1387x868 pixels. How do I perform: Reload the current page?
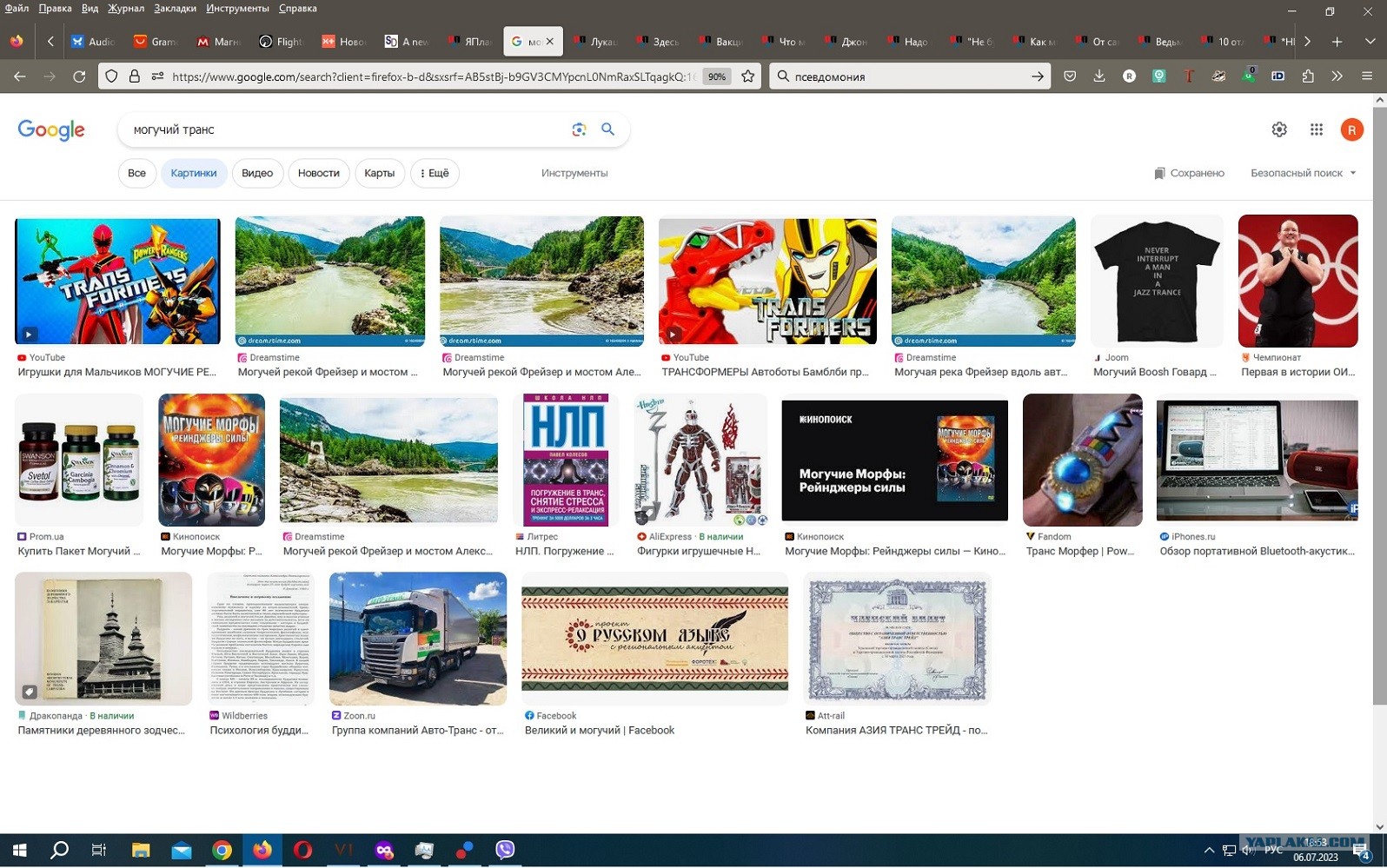pyautogui.click(x=79, y=76)
